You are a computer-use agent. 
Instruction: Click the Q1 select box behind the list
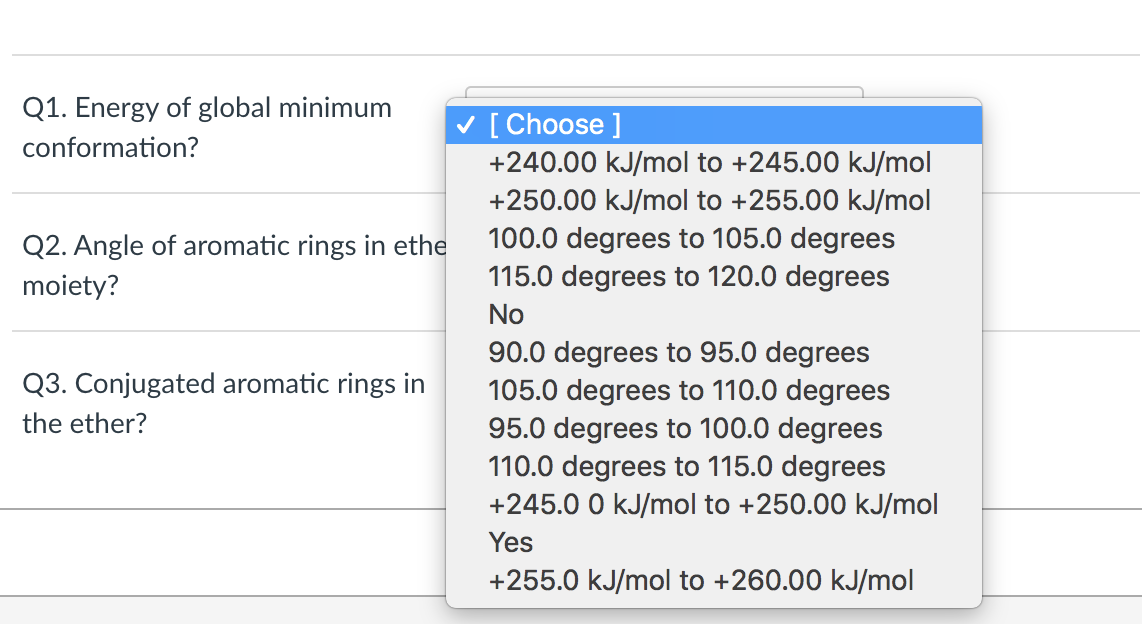660,92
